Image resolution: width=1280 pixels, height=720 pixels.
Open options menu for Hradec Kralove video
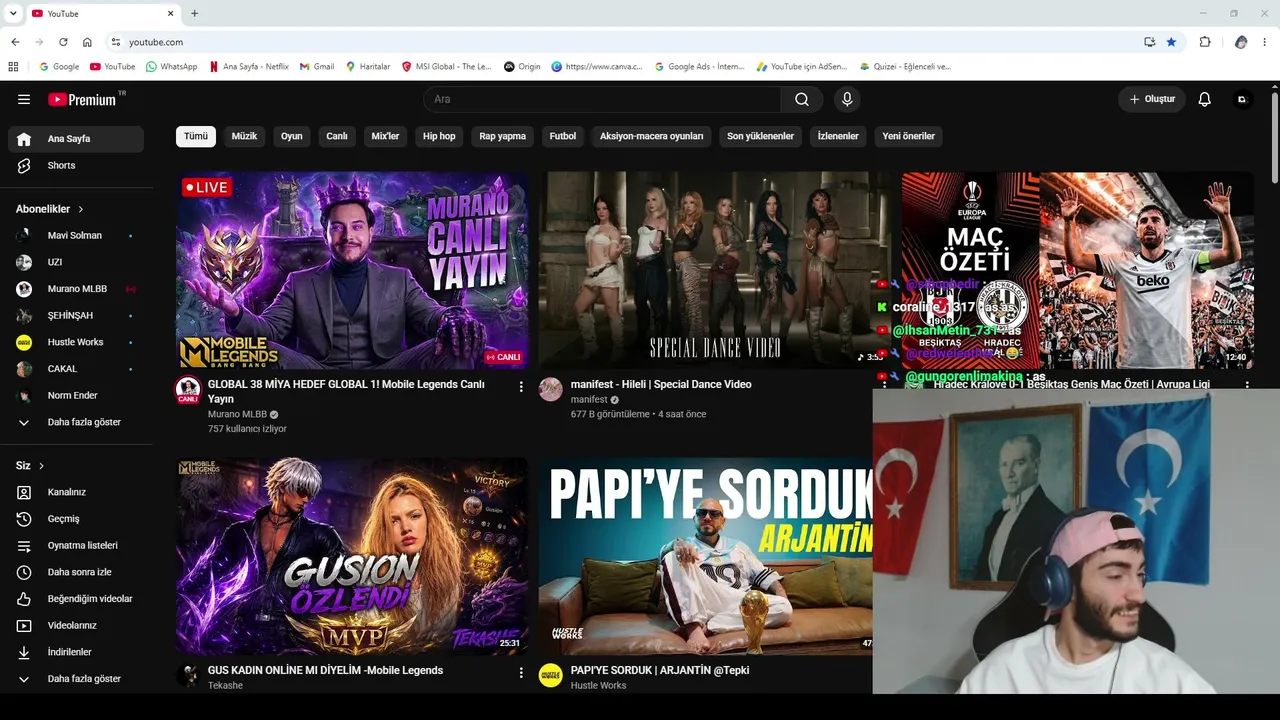[1247, 385]
